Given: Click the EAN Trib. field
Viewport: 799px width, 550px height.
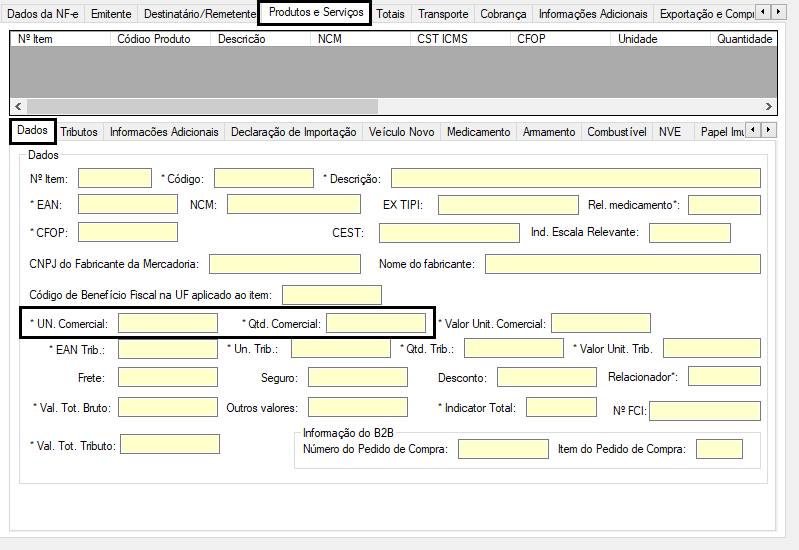Looking at the screenshot, I should point(168,349).
